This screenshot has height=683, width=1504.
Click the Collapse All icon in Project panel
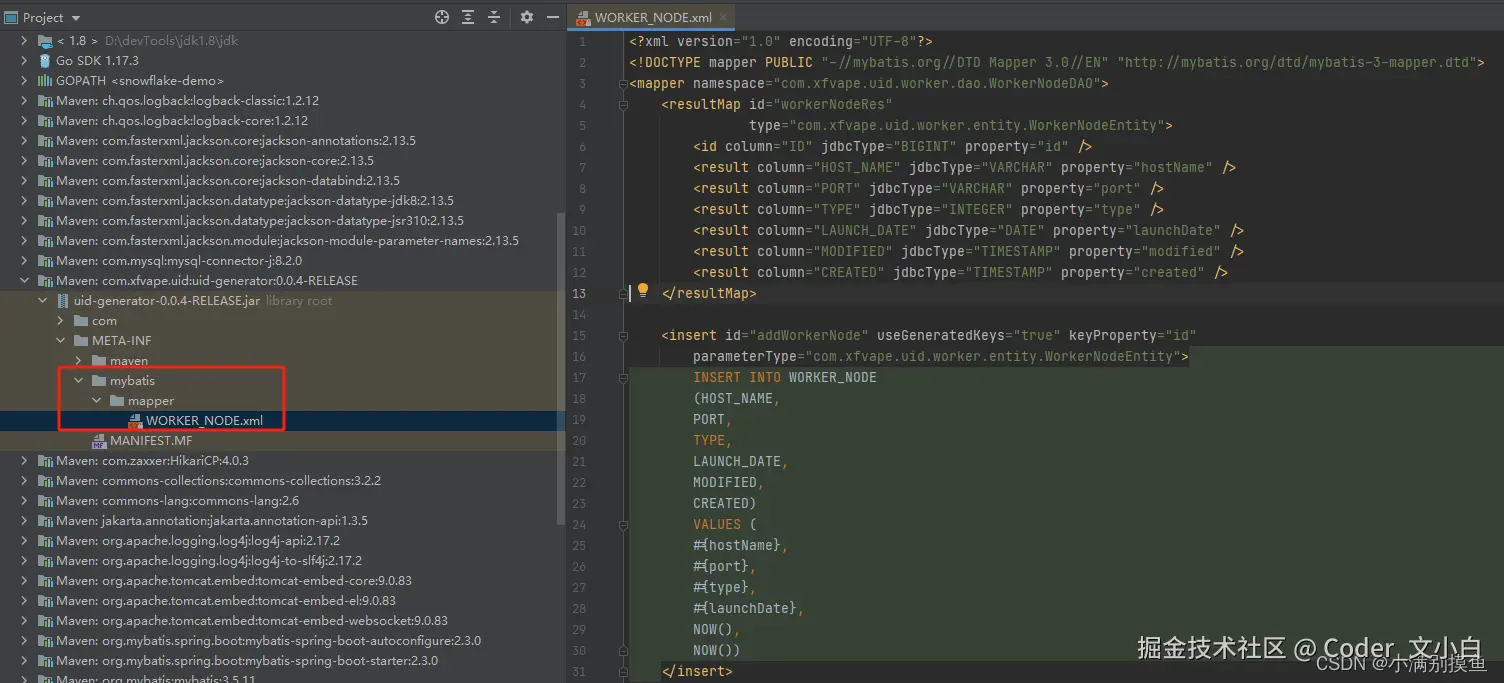(494, 17)
